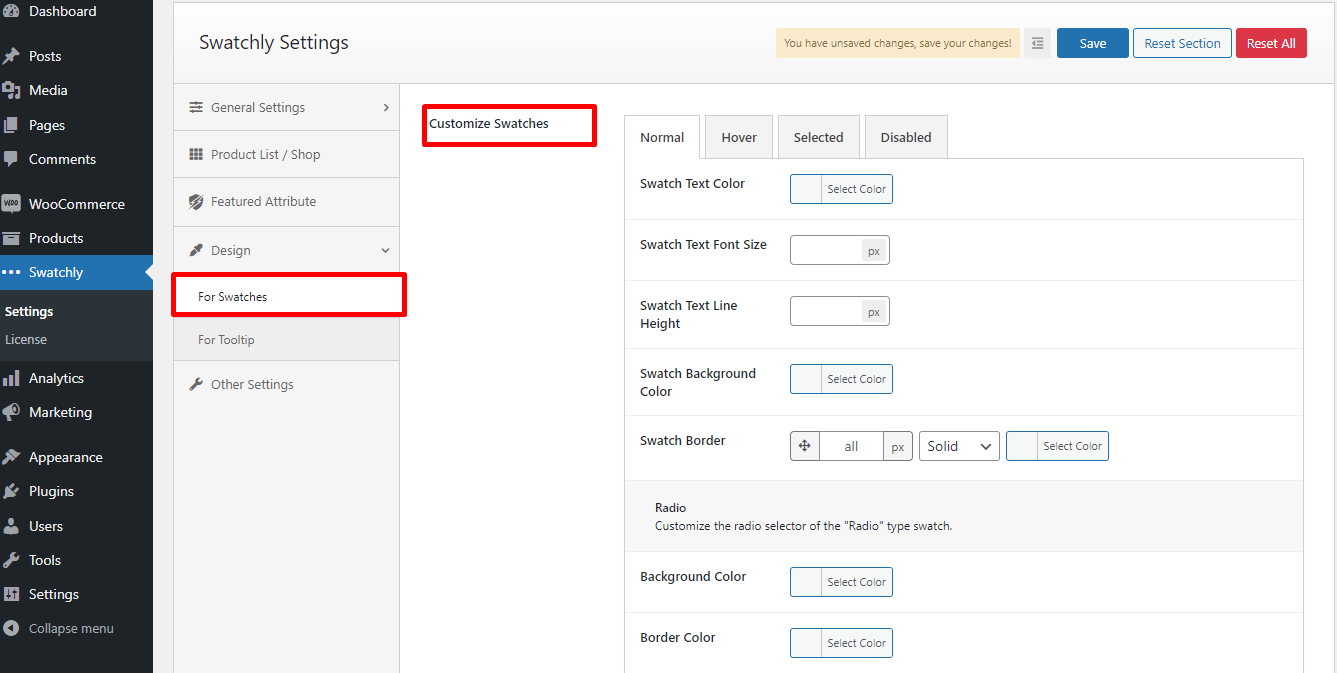Click the Other Settings wrench icon
Image resolution: width=1337 pixels, height=673 pixels.
[196, 384]
